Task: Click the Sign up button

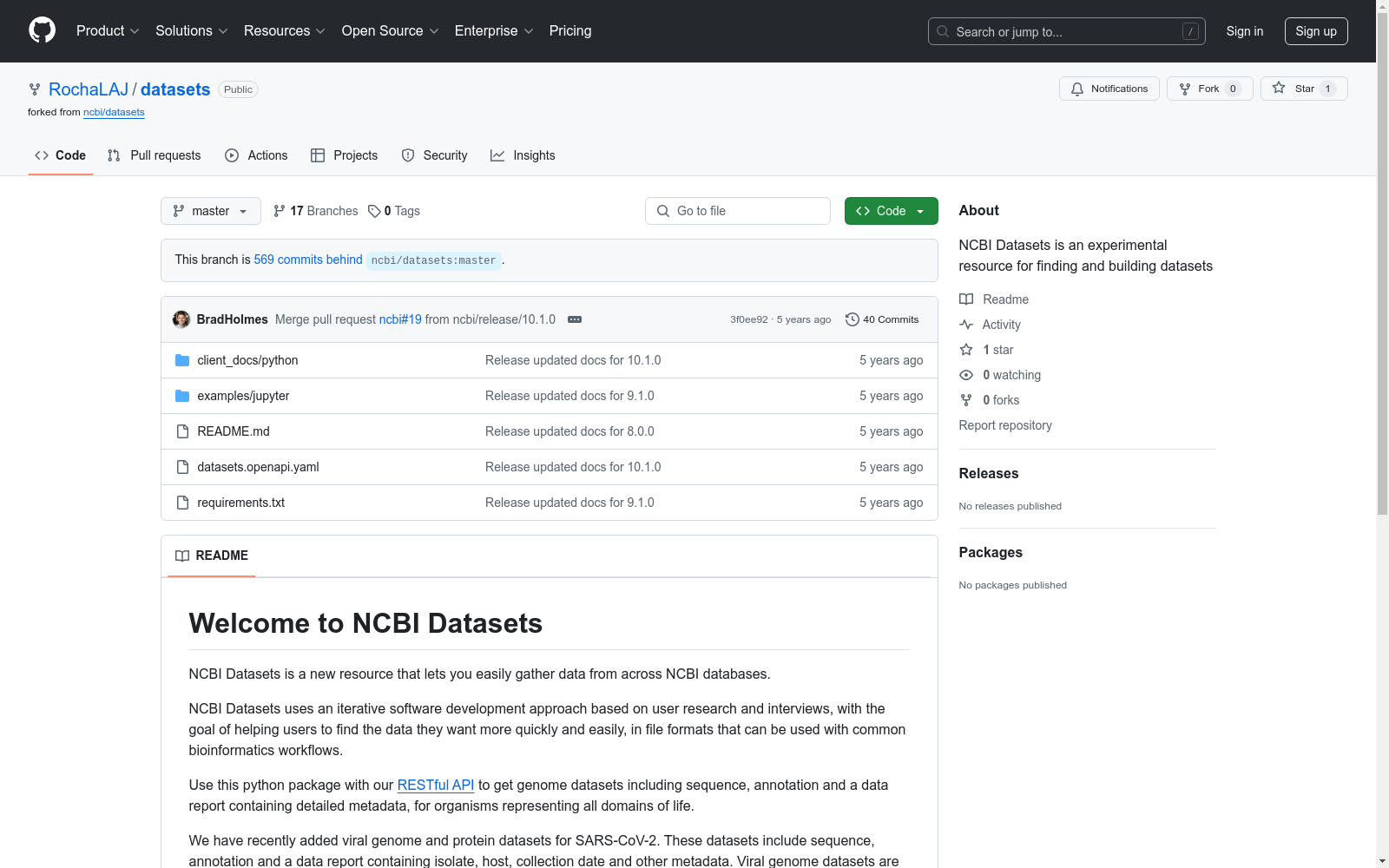Action: click(1316, 31)
